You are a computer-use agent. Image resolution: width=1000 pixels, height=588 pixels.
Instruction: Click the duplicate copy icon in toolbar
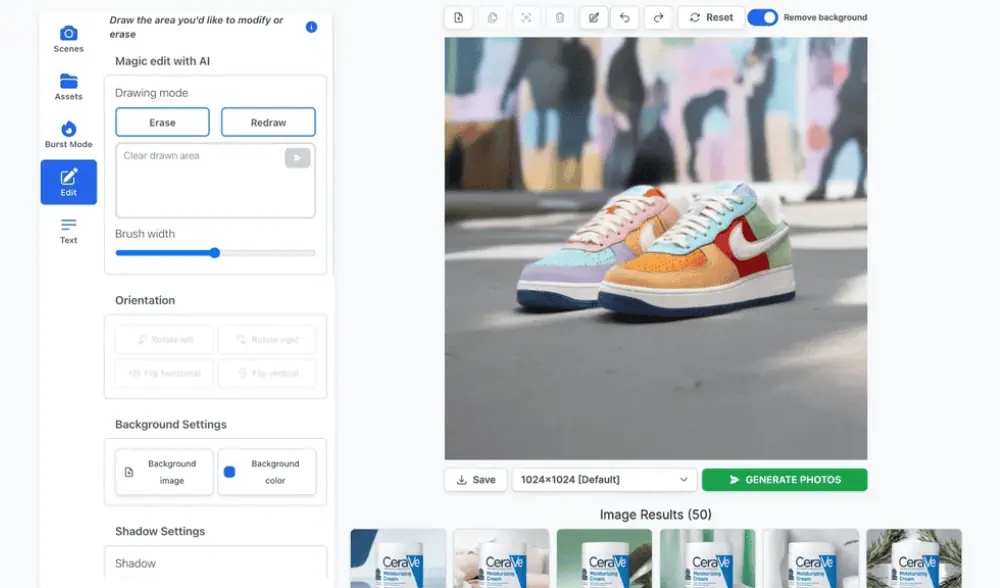pos(492,18)
